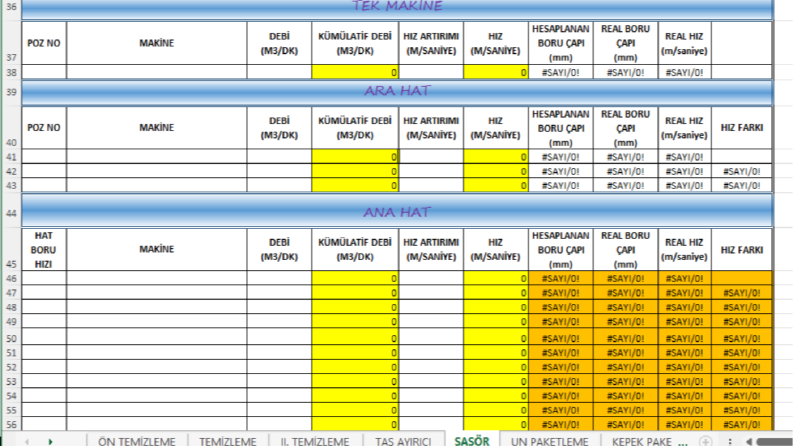The image size is (793, 446).
Task: Switch to the TAŞ AYIRICI sheet tab
Action: pyautogui.click(x=403, y=441)
